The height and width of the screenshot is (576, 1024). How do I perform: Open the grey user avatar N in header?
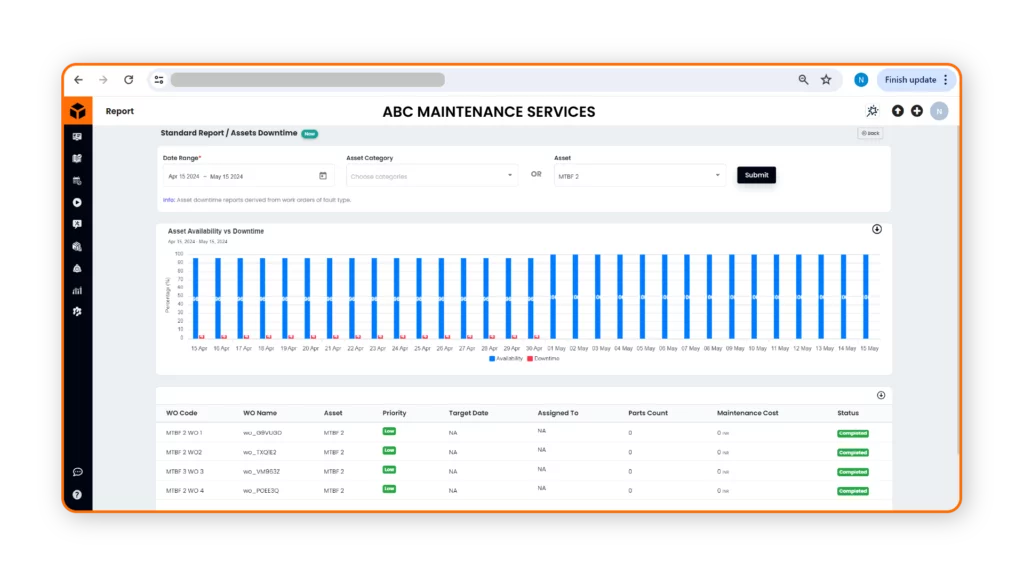[939, 111]
